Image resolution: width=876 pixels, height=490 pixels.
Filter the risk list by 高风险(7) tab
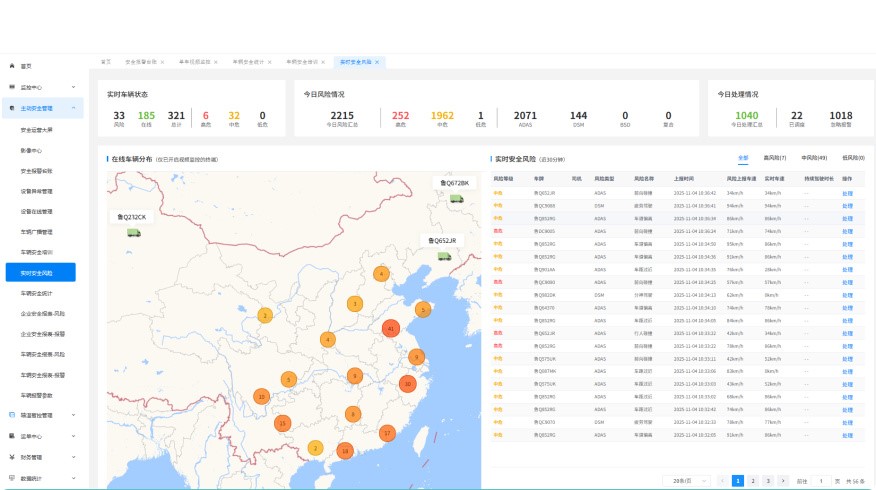(774, 158)
